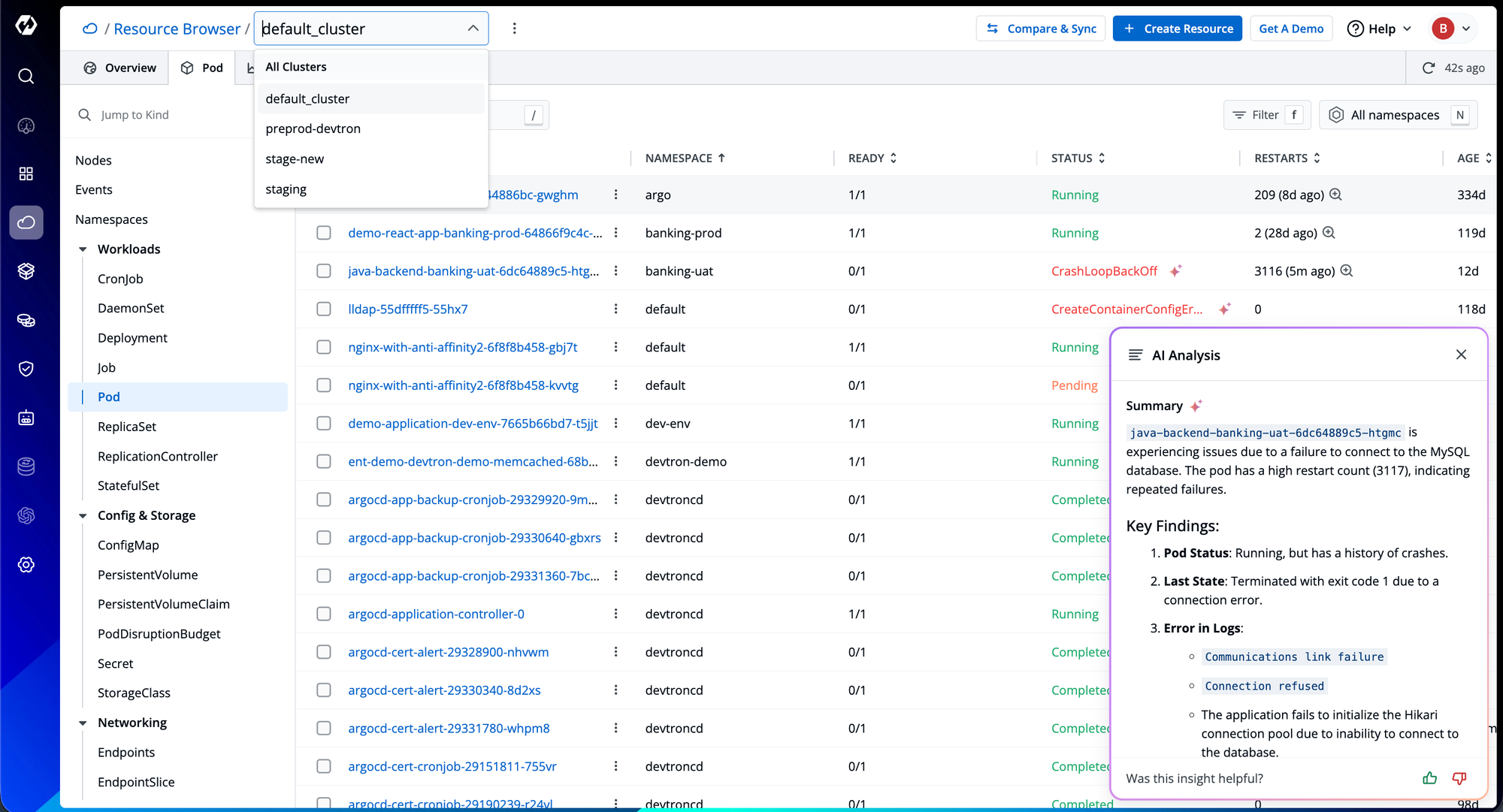The height and width of the screenshot is (812, 1503).
Task: Select checkbox for nginx-with-anti-affinity2 gbj7t pod
Action: point(324,347)
